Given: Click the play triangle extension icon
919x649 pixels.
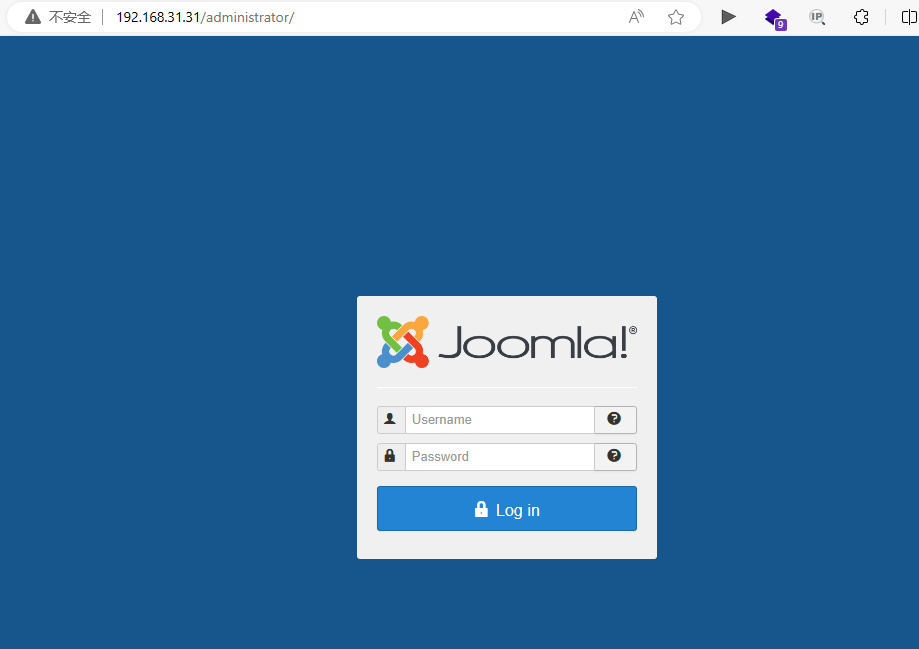Looking at the screenshot, I should (728, 17).
